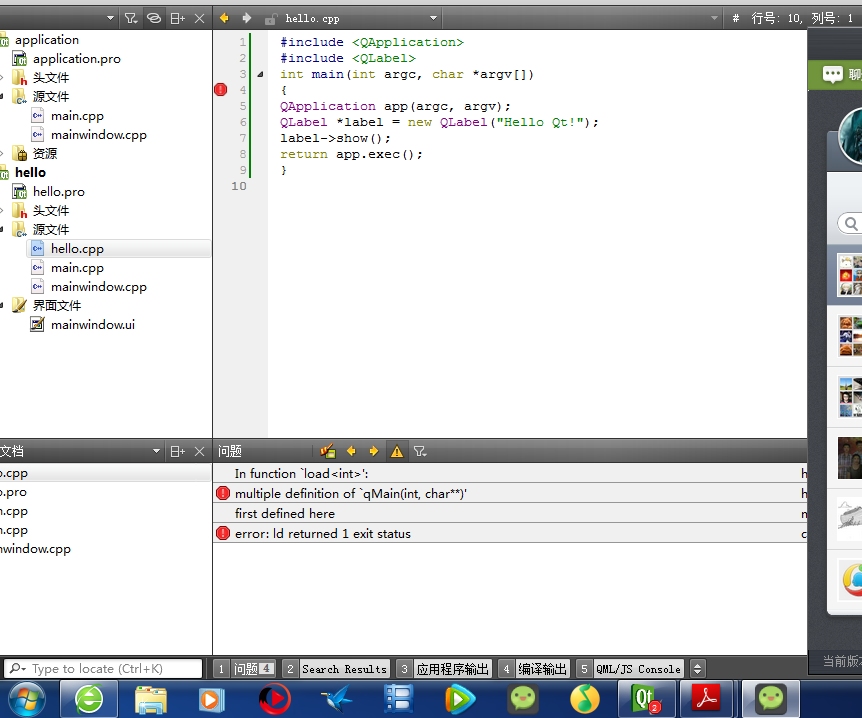Click the Type to locate search field
862x718 pixels.
point(104,669)
